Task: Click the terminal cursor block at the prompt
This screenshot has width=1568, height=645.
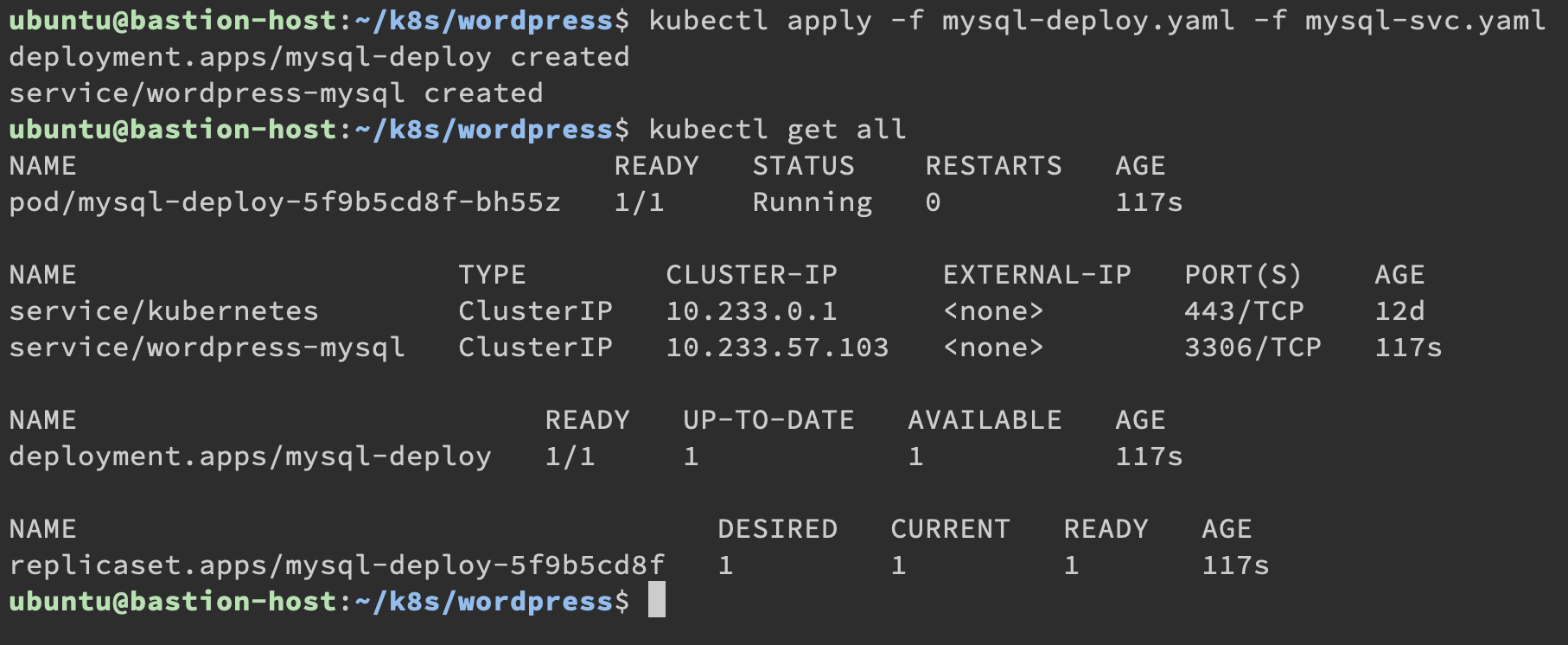Action: (656, 600)
